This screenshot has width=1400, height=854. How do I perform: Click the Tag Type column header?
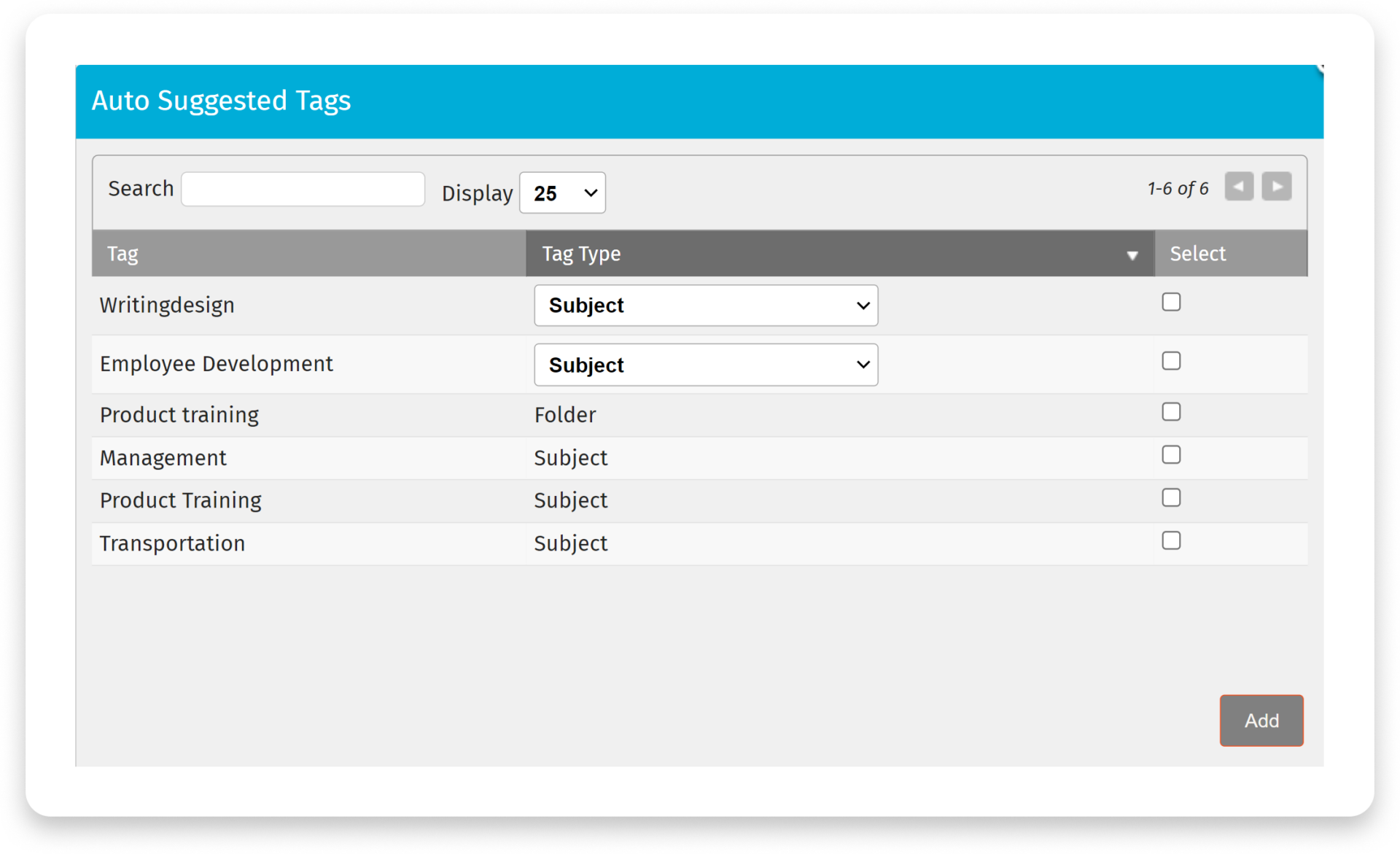(840, 254)
